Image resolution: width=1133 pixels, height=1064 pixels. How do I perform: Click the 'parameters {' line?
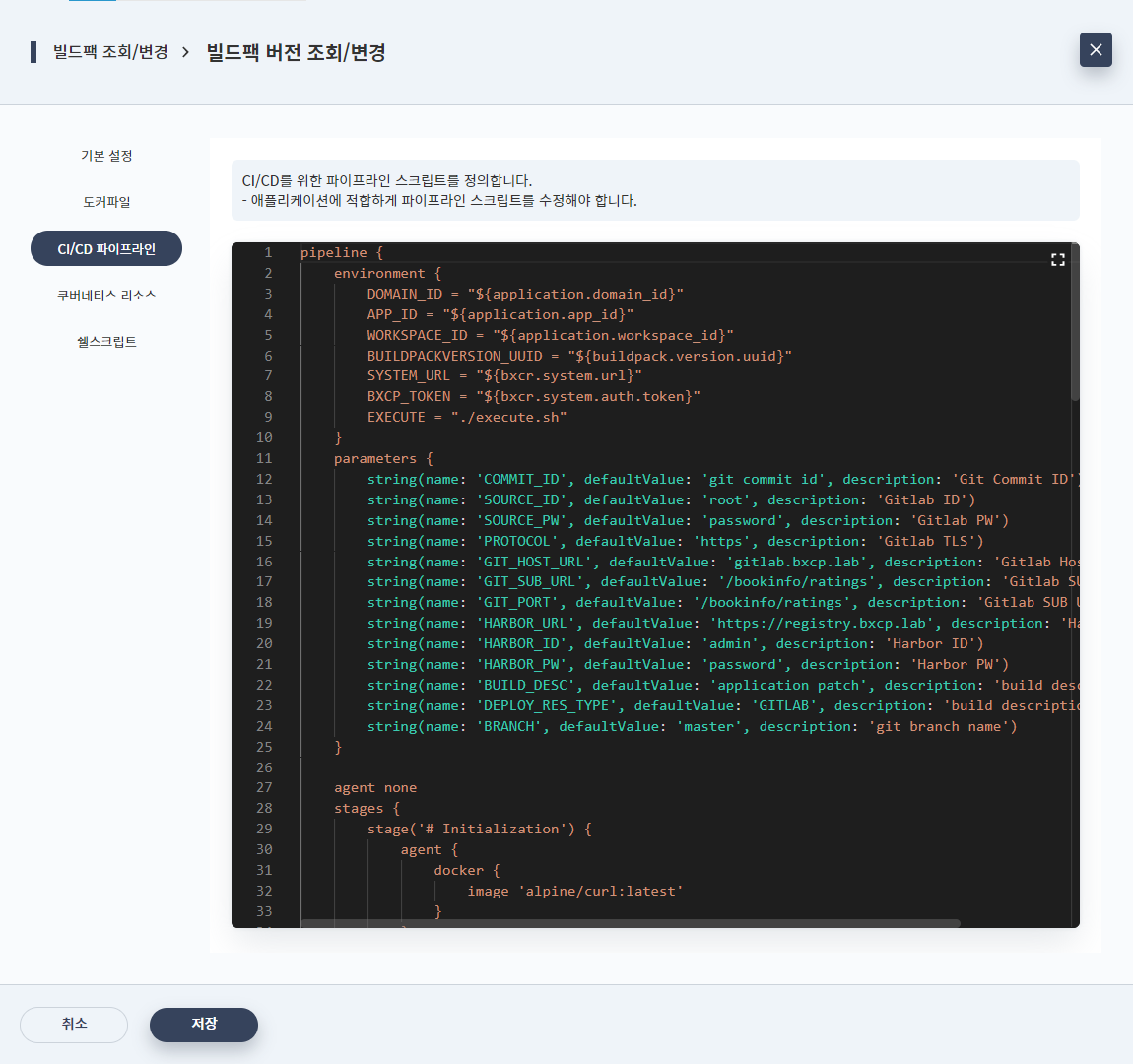[x=383, y=459]
